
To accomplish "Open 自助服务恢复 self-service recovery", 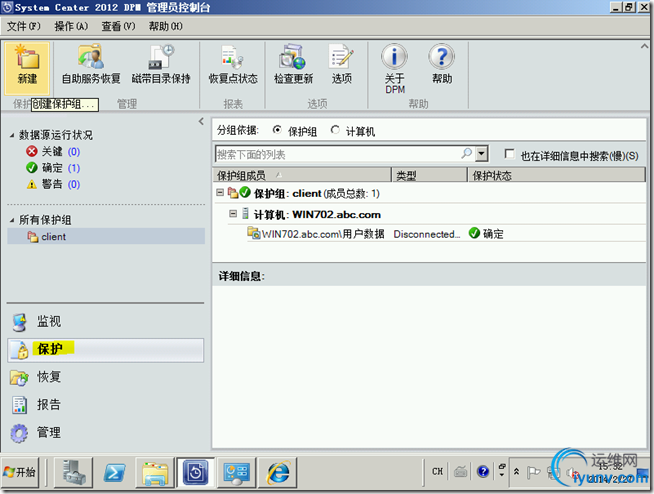I will (91, 65).
